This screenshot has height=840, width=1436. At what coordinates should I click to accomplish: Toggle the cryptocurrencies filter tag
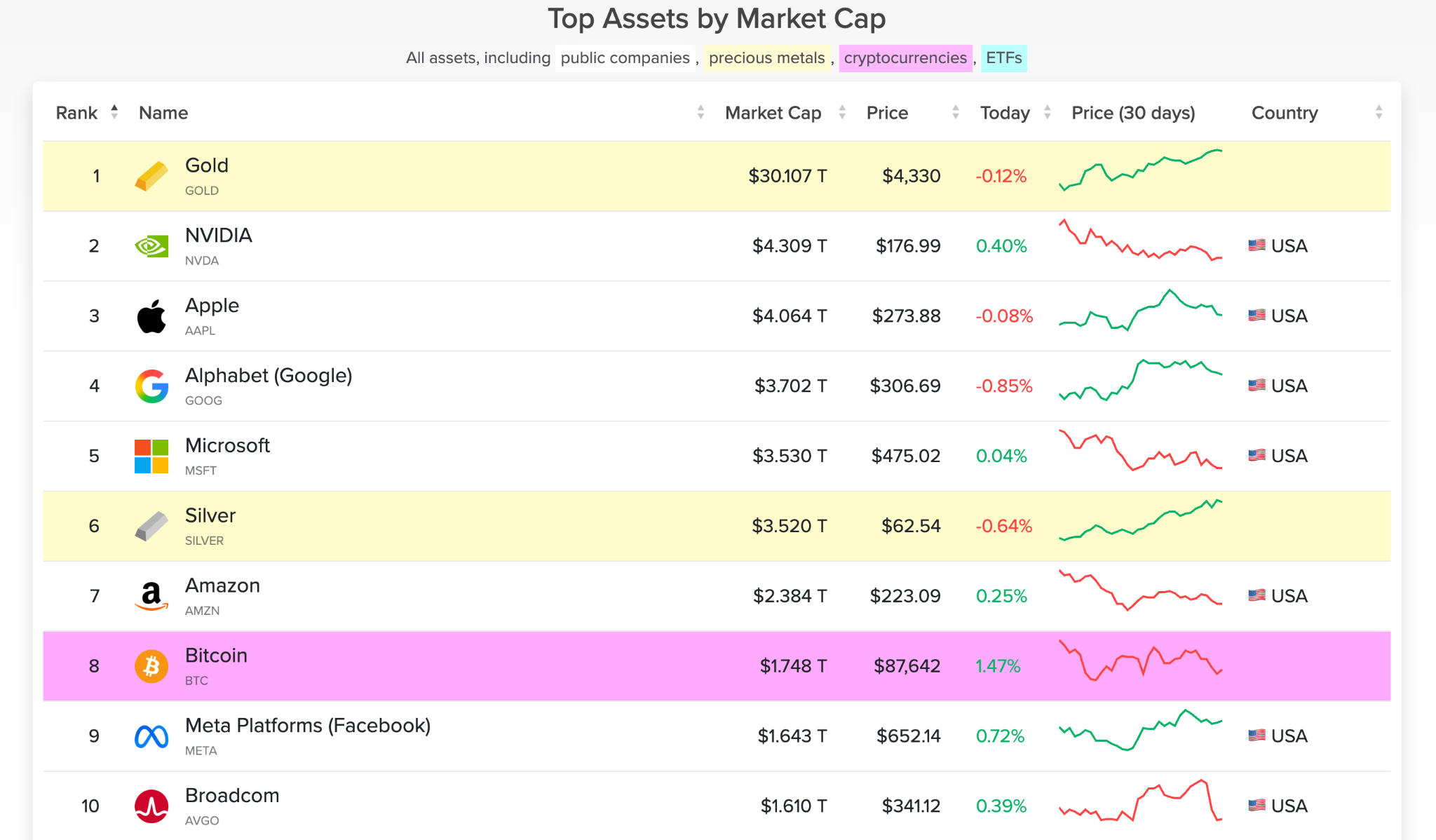click(905, 58)
